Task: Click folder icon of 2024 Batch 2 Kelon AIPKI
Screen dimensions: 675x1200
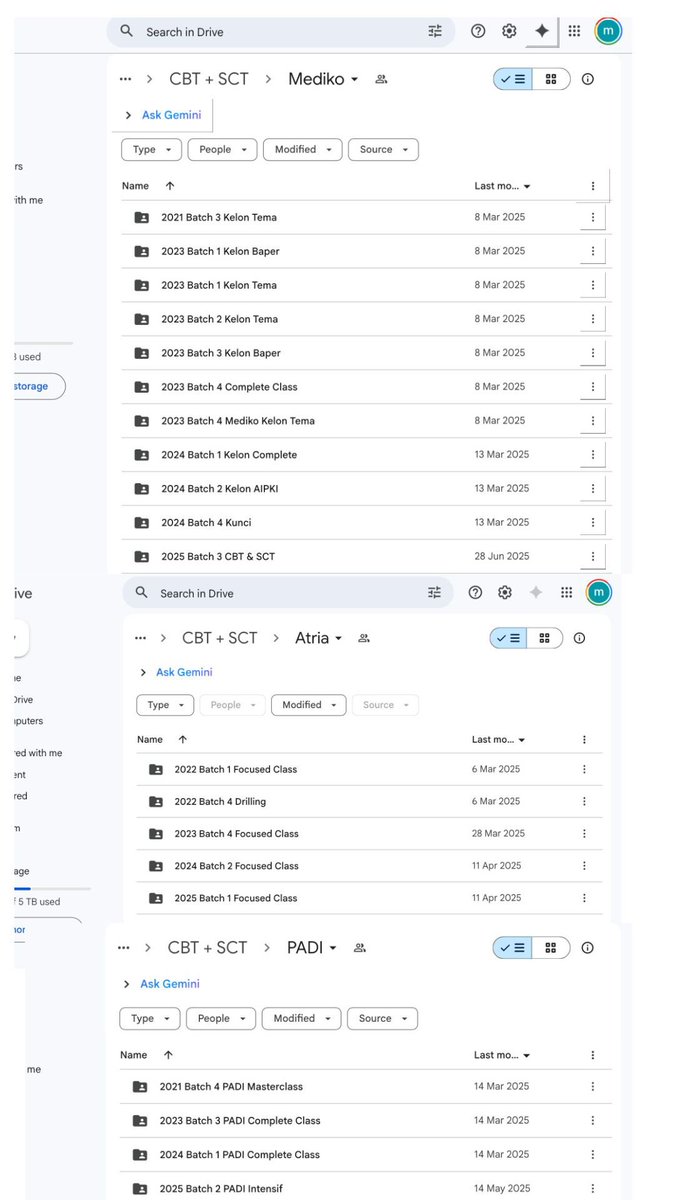Action: click(142, 489)
